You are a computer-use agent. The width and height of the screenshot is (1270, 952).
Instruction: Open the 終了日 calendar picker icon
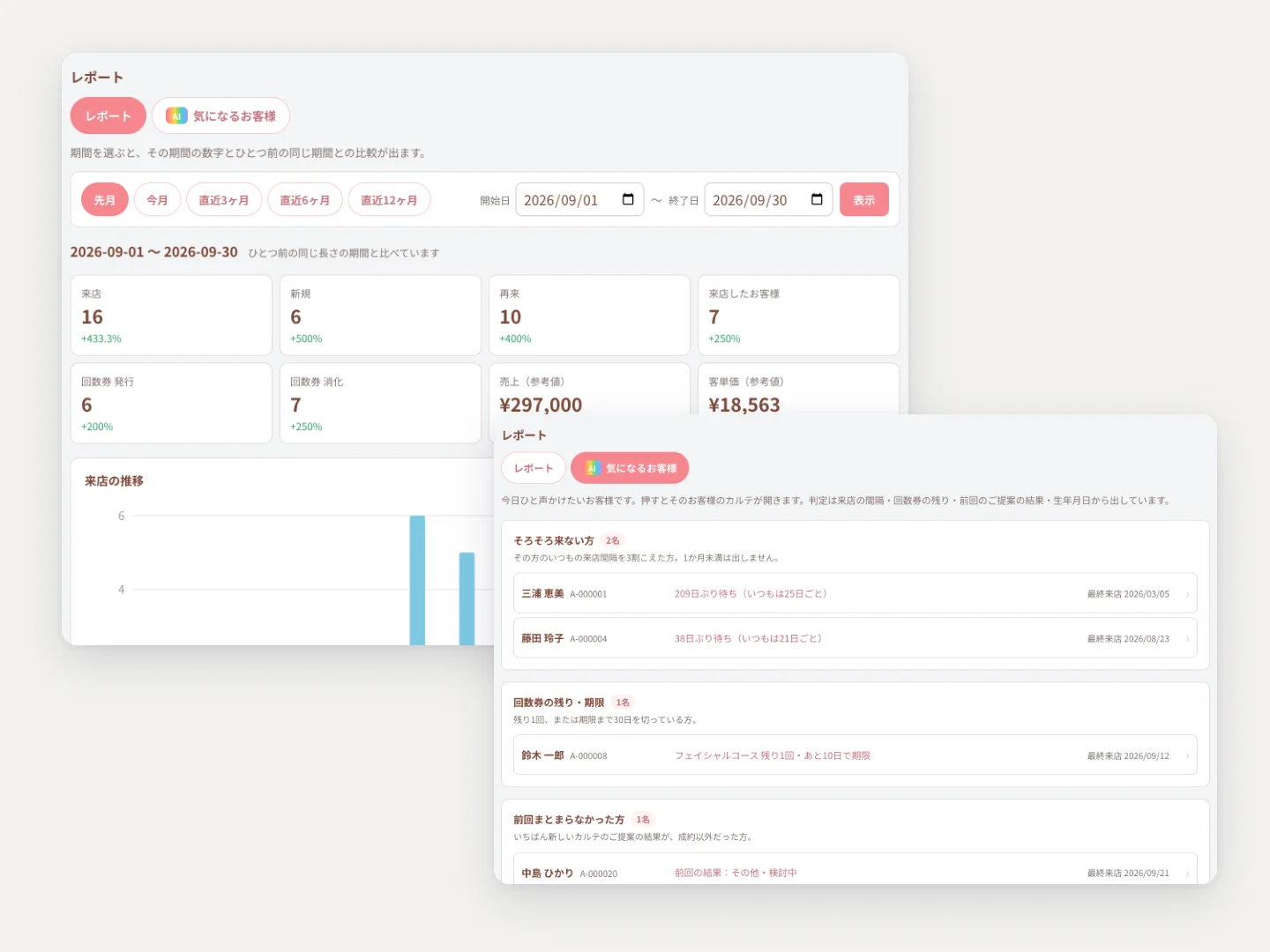tap(817, 199)
